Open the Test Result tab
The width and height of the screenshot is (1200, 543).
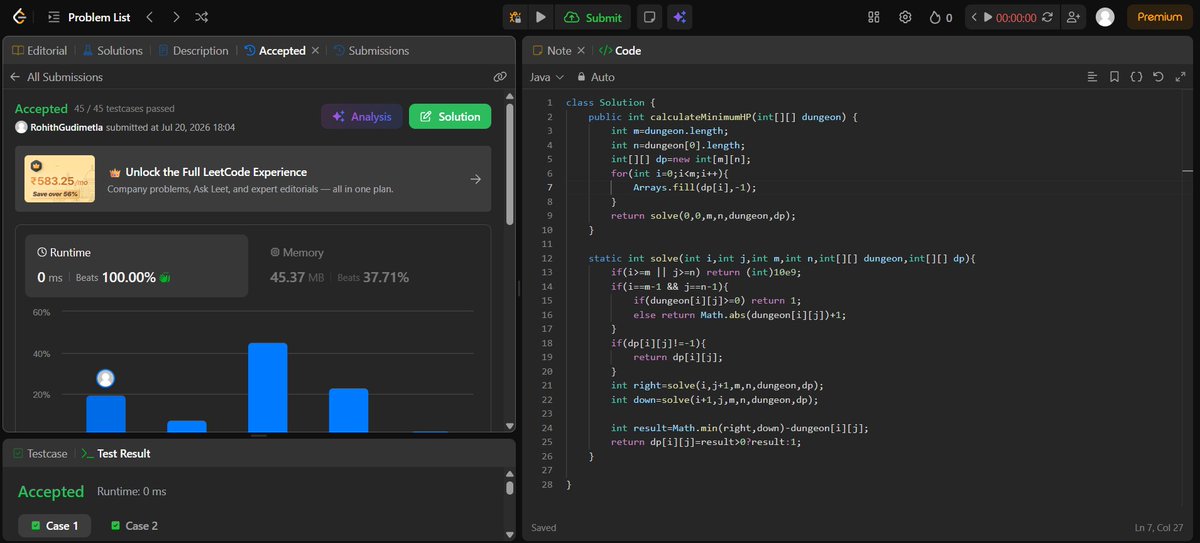[116, 453]
